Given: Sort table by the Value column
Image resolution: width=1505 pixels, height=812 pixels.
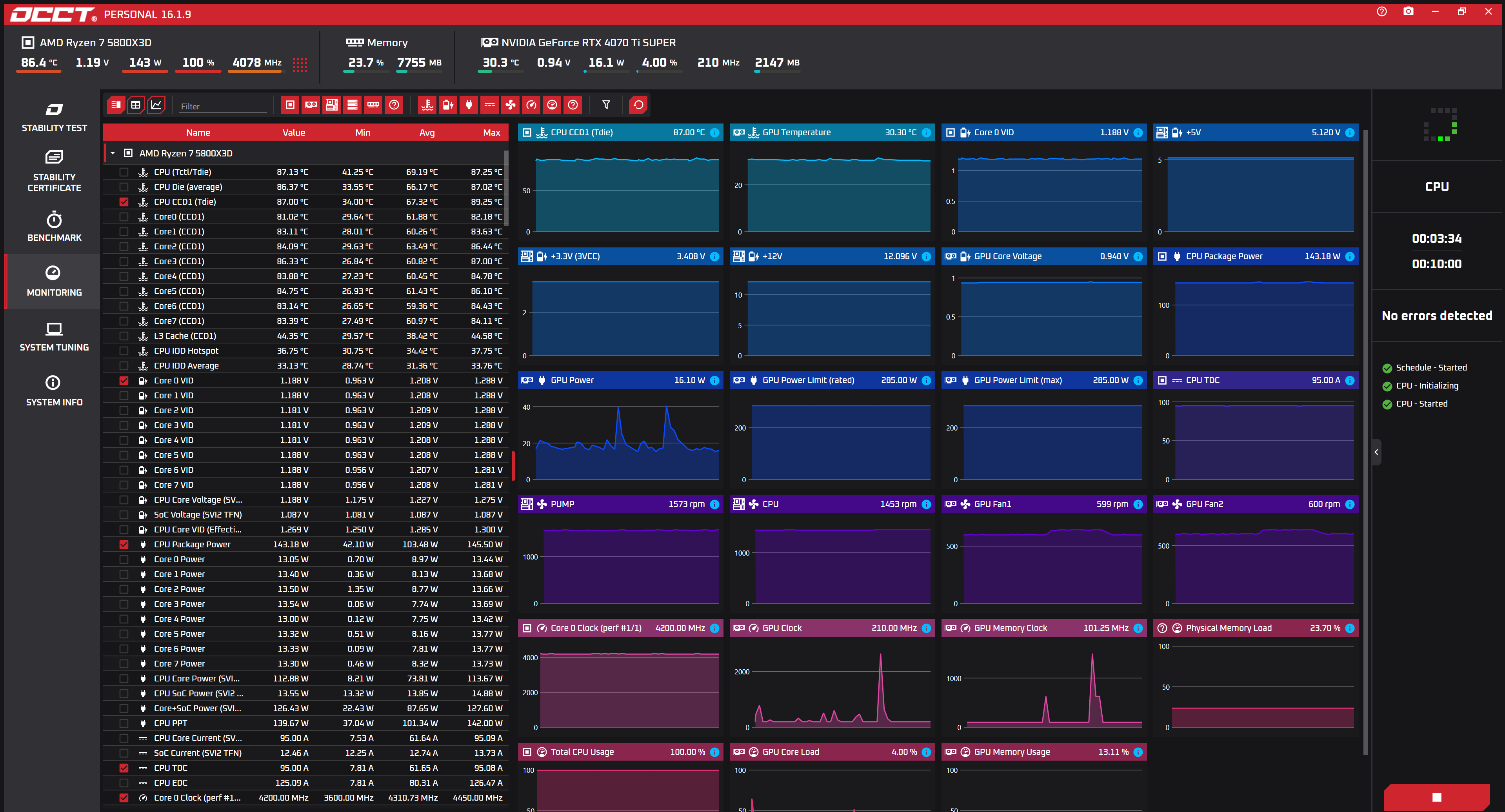Looking at the screenshot, I should (x=294, y=133).
